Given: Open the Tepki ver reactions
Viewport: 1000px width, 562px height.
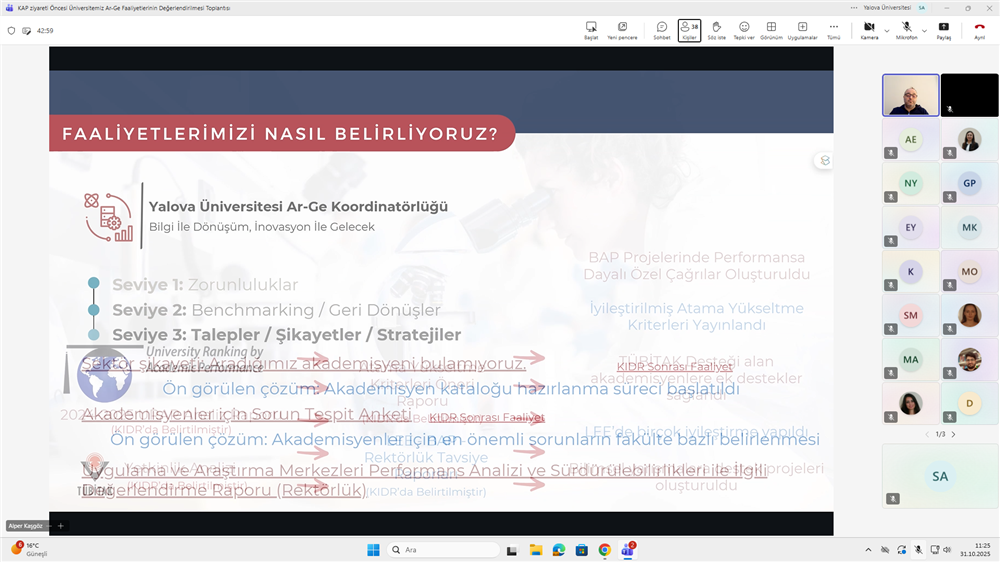Looking at the screenshot, I should [x=743, y=30].
